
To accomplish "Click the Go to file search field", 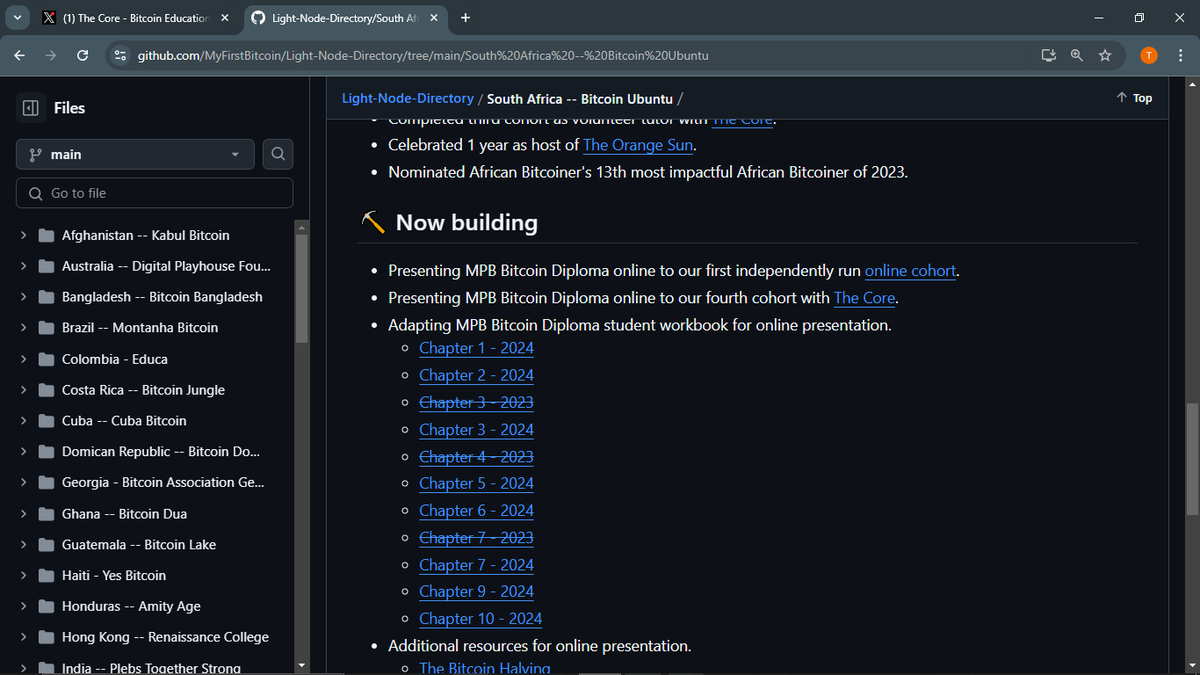I will (x=155, y=193).
